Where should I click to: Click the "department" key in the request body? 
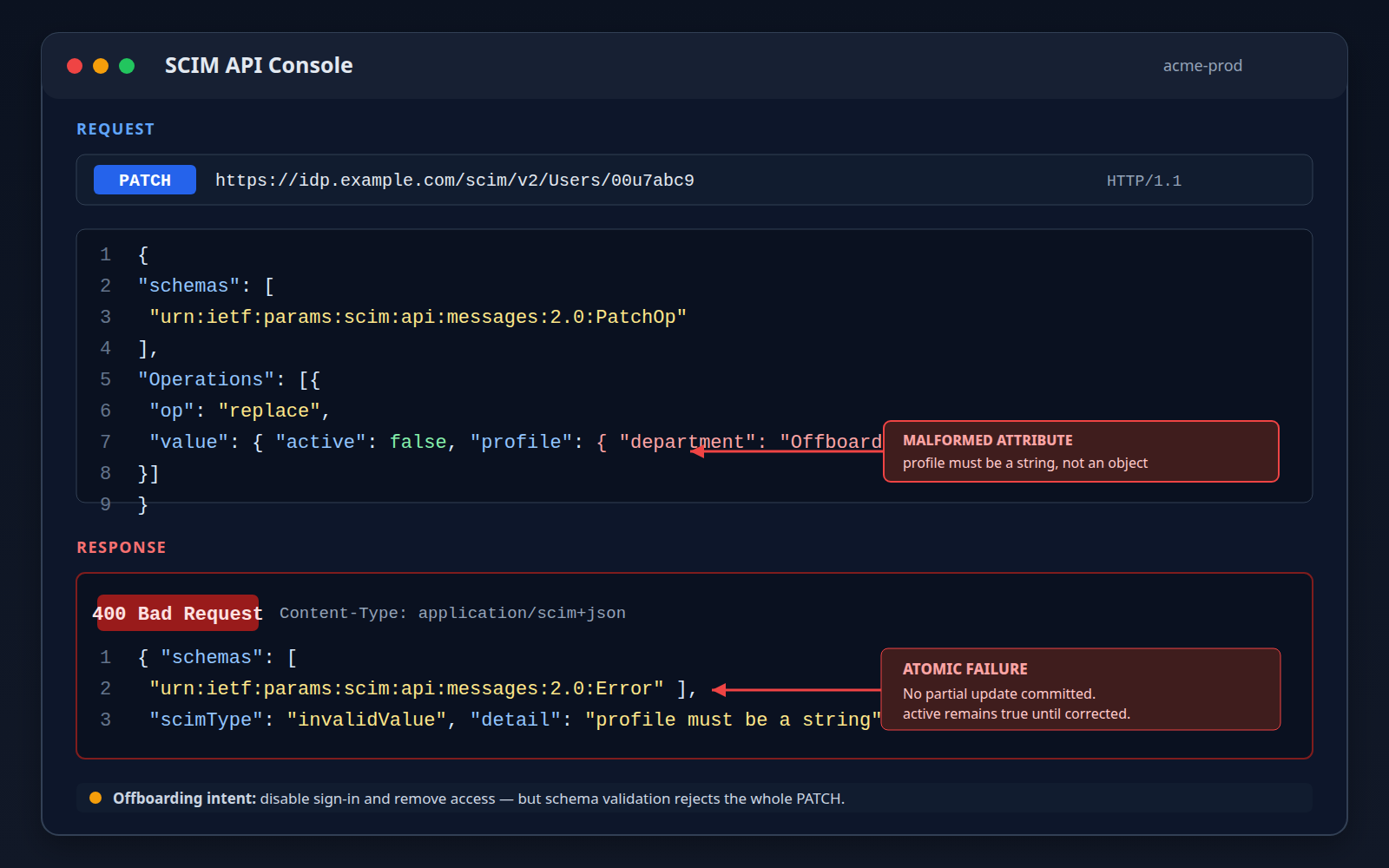(x=688, y=442)
